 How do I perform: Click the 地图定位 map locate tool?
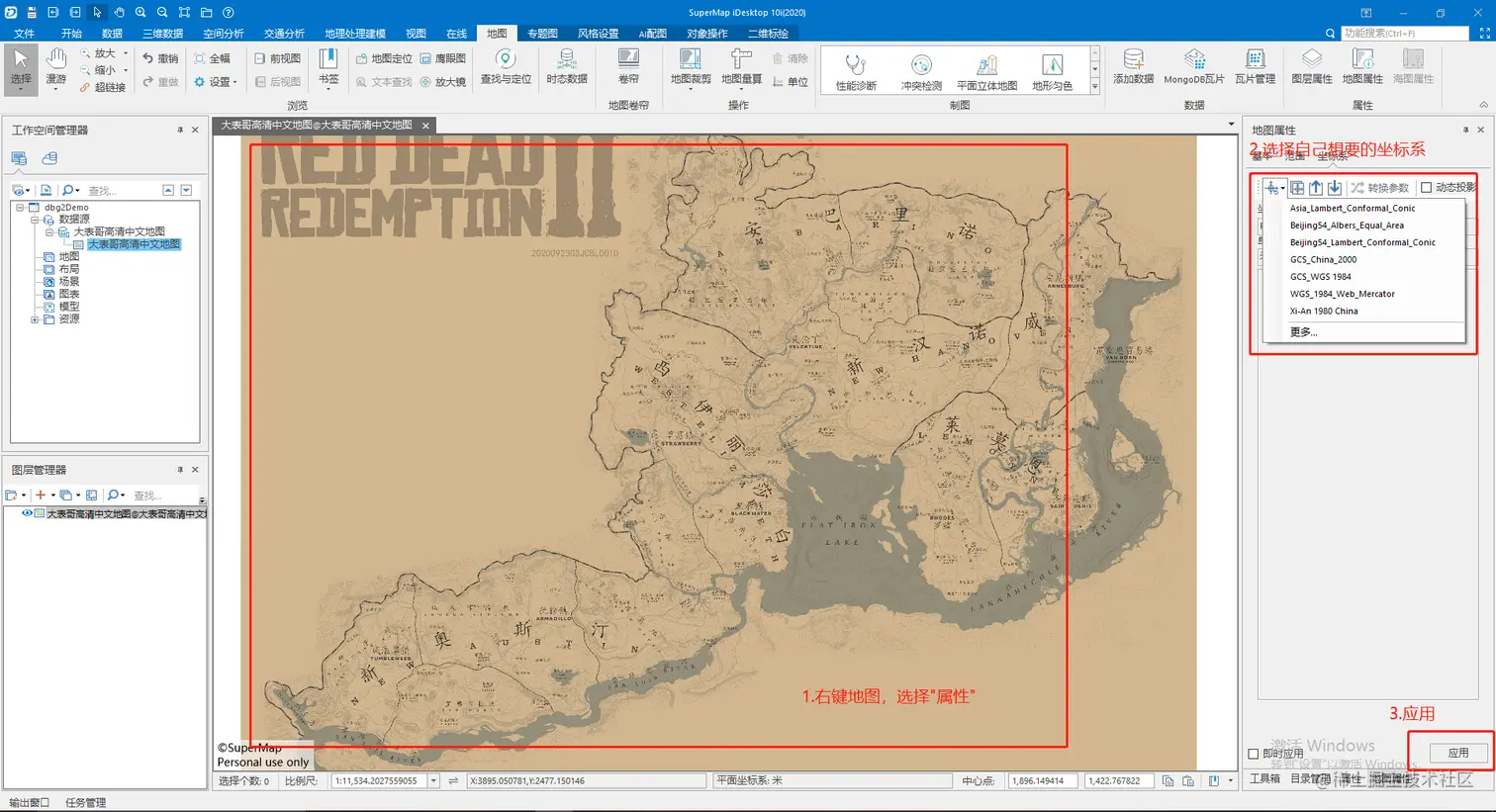384,58
